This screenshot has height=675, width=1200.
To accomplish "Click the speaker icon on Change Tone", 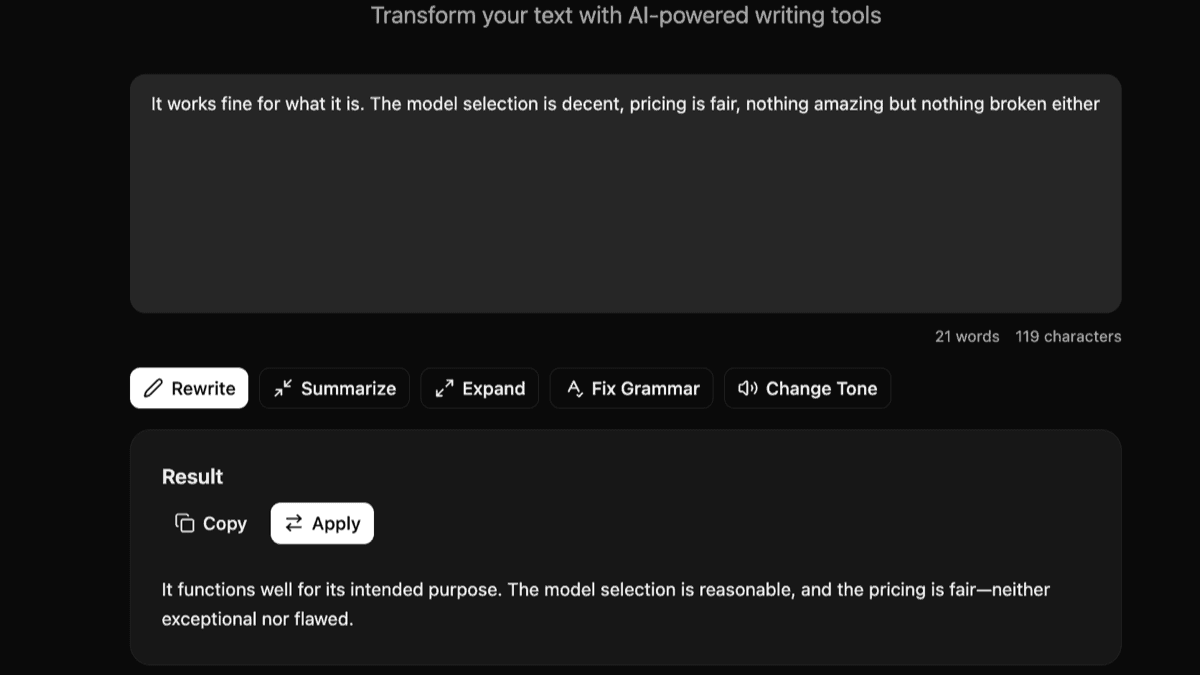I will [x=746, y=388].
